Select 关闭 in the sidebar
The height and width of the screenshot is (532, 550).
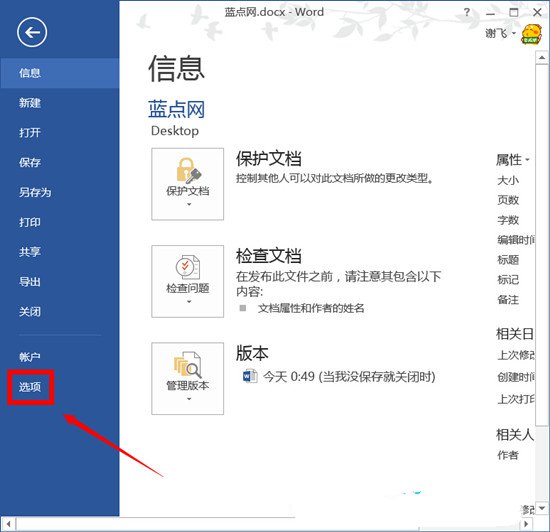coord(60,311)
